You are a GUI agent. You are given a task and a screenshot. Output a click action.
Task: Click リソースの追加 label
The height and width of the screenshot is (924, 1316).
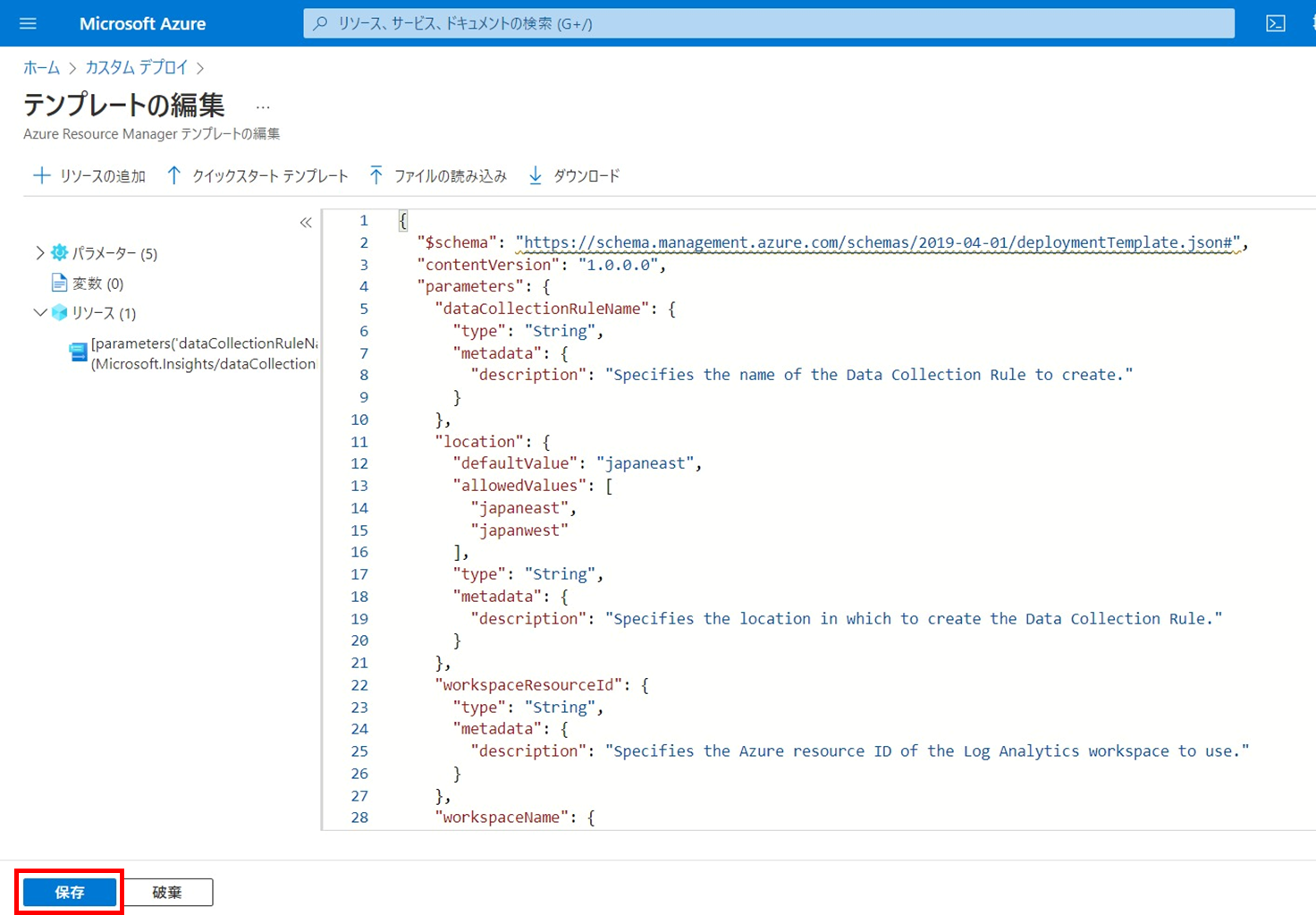coord(103,176)
